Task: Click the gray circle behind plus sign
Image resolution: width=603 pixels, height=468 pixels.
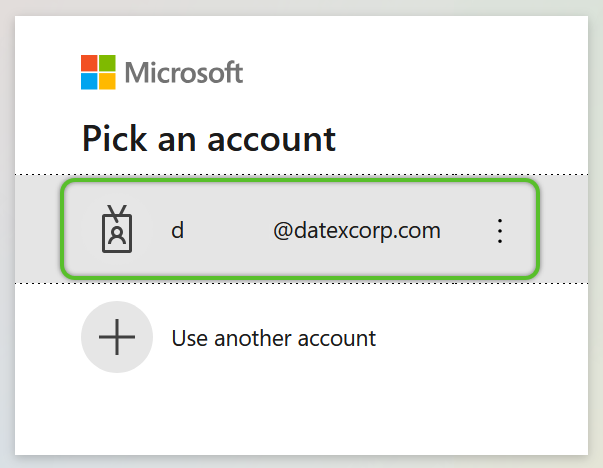Action: pos(117,337)
